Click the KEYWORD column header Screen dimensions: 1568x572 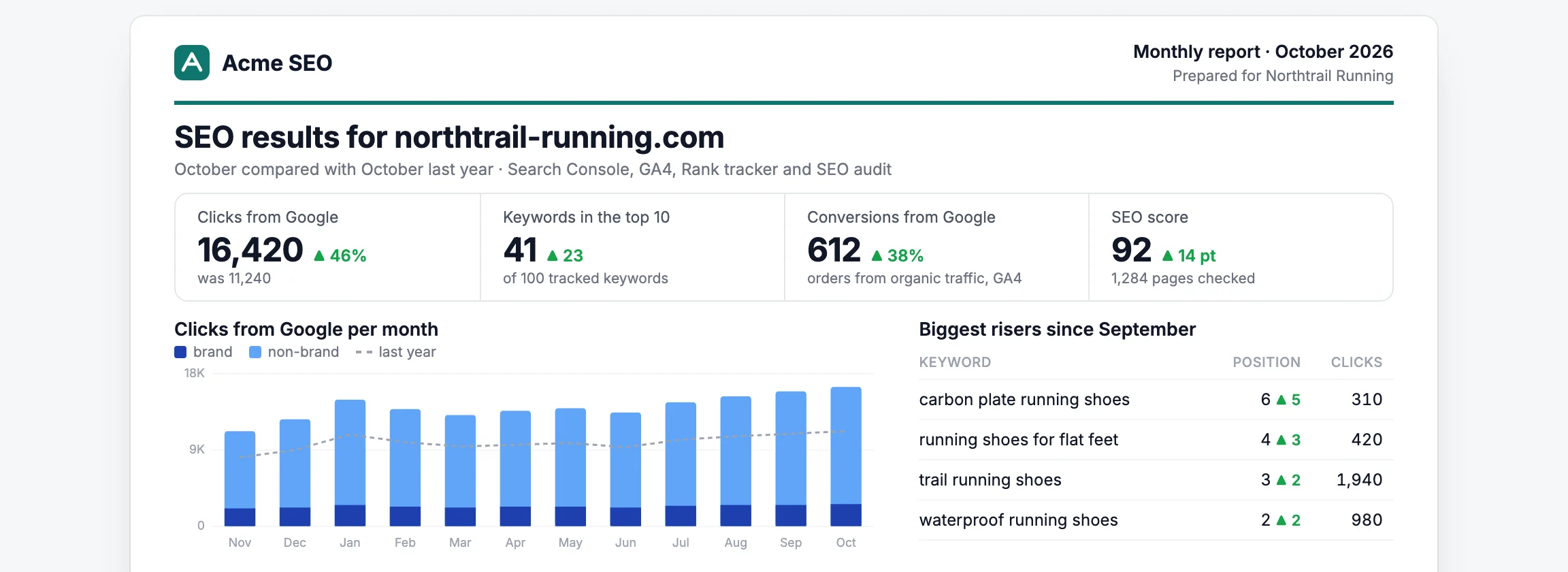(955, 362)
